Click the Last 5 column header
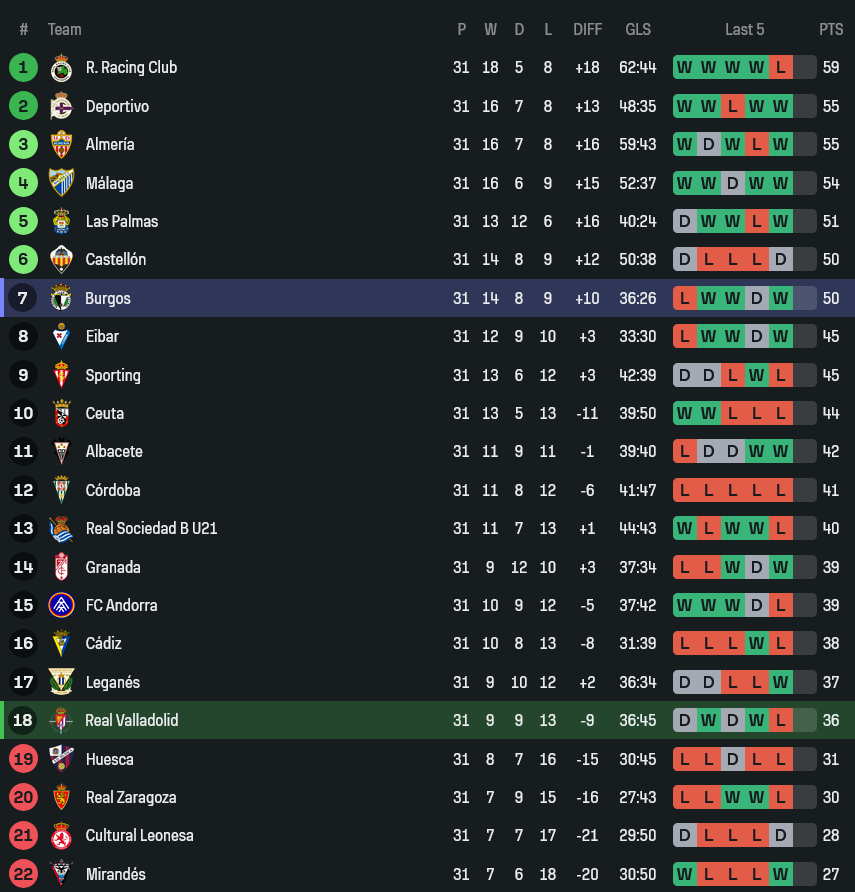The height and width of the screenshot is (892, 855). (744, 29)
